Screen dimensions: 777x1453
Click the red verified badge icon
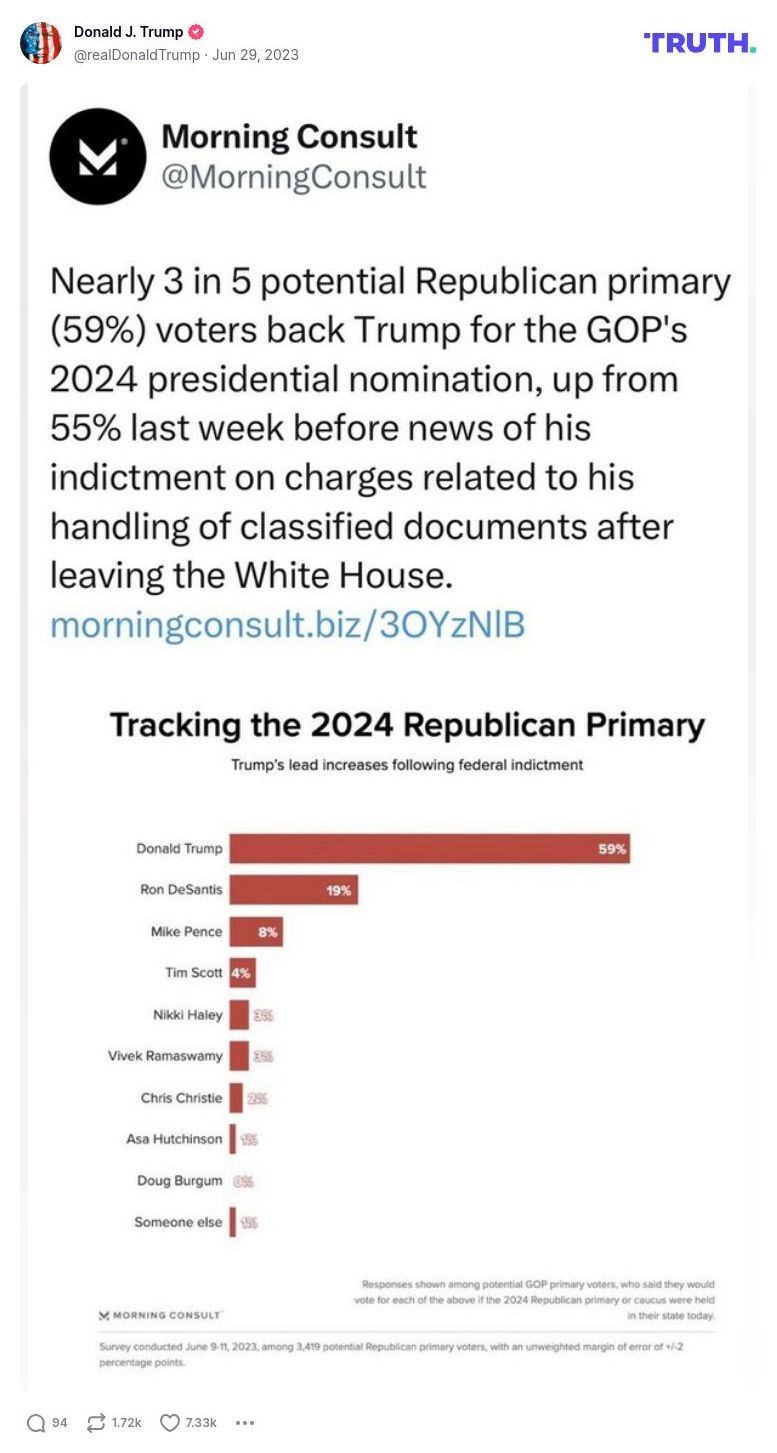(196, 32)
